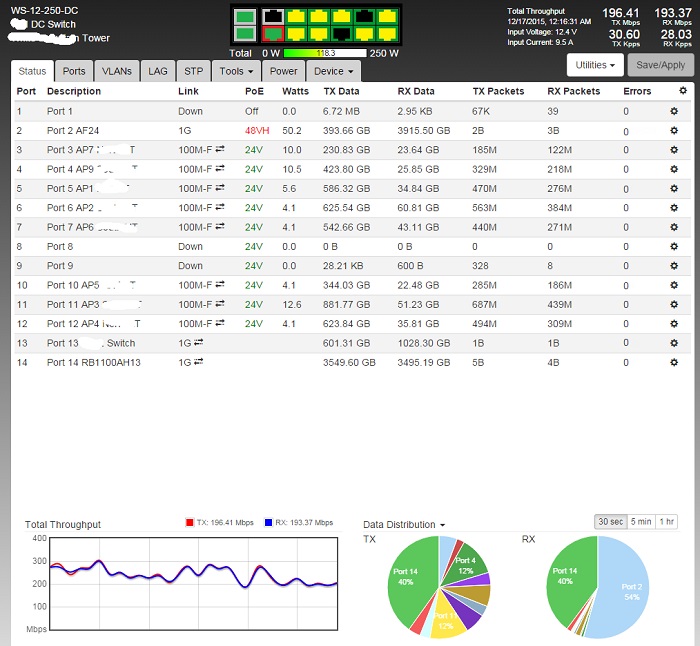Open settings gear for Port 1 row
700x646 pixels.
[x=674, y=111]
